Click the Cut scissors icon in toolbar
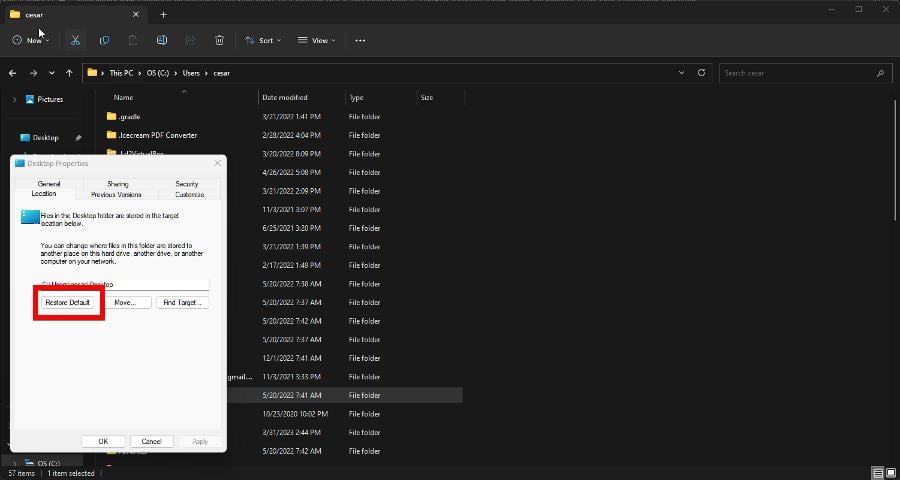The height and width of the screenshot is (480, 900). pyautogui.click(x=75, y=40)
